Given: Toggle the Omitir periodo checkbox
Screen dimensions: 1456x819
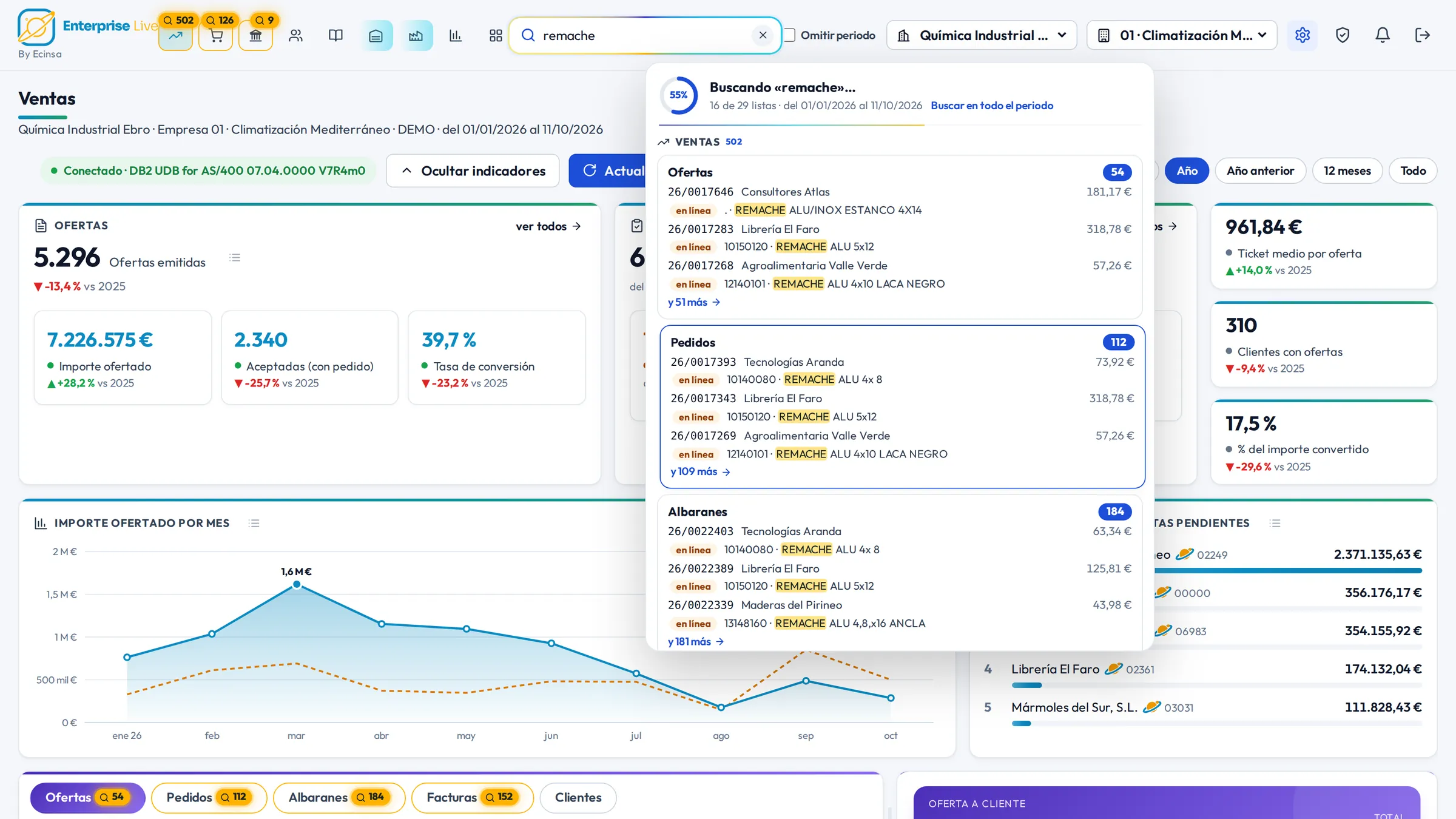Looking at the screenshot, I should 789,35.
